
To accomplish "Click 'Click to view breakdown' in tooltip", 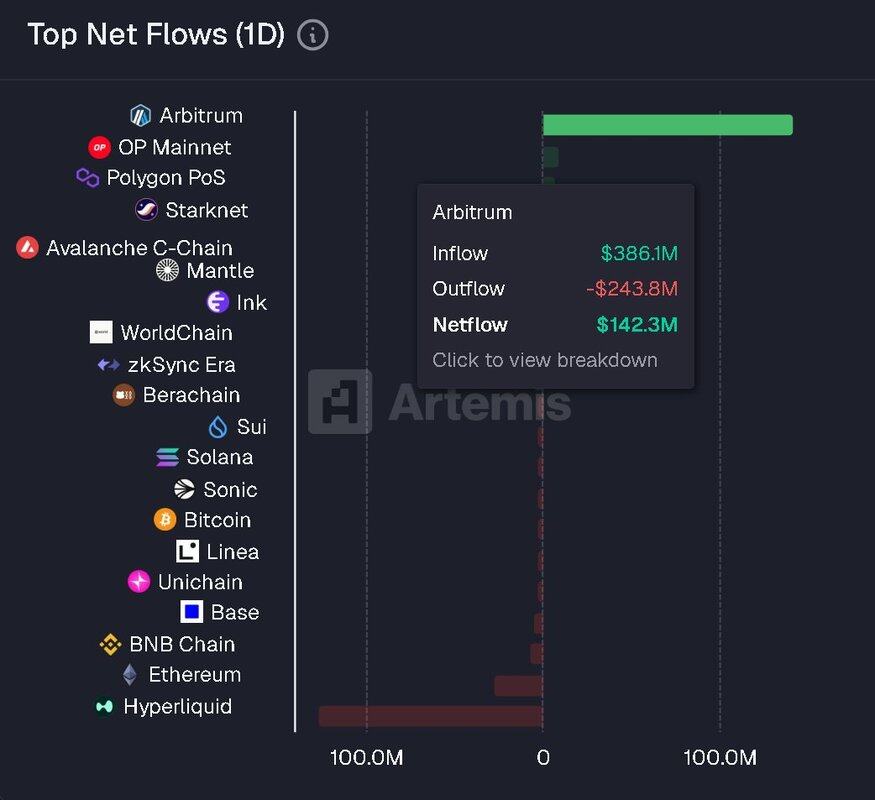I will (x=545, y=360).
